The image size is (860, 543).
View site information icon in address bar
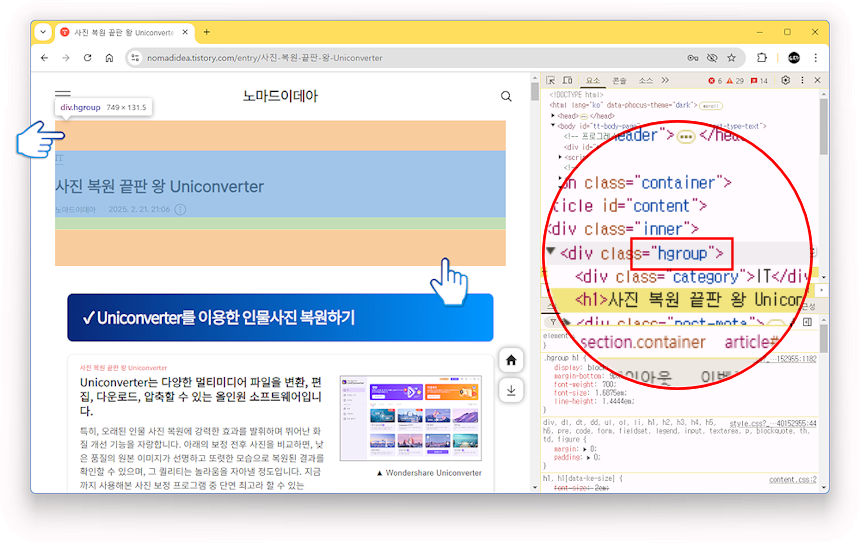(135, 58)
